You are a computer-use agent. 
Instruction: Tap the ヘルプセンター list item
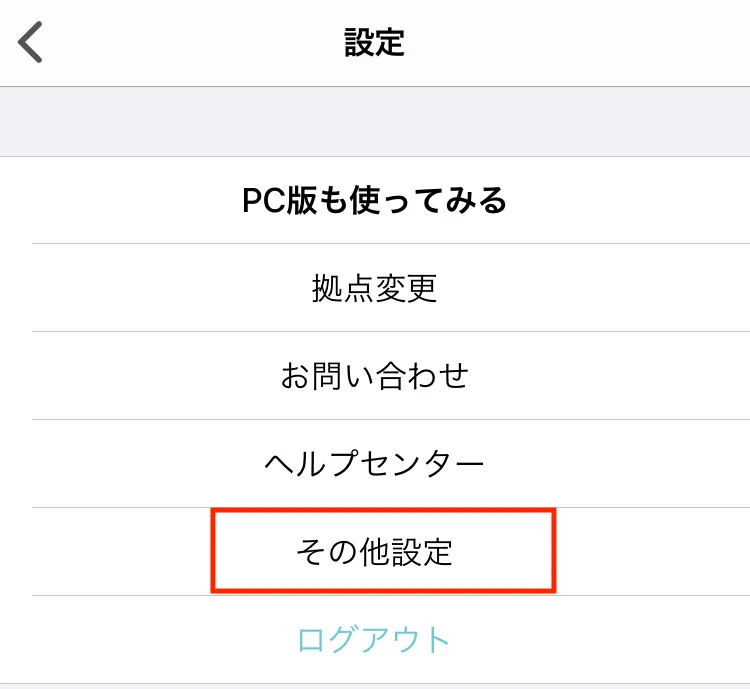375,464
